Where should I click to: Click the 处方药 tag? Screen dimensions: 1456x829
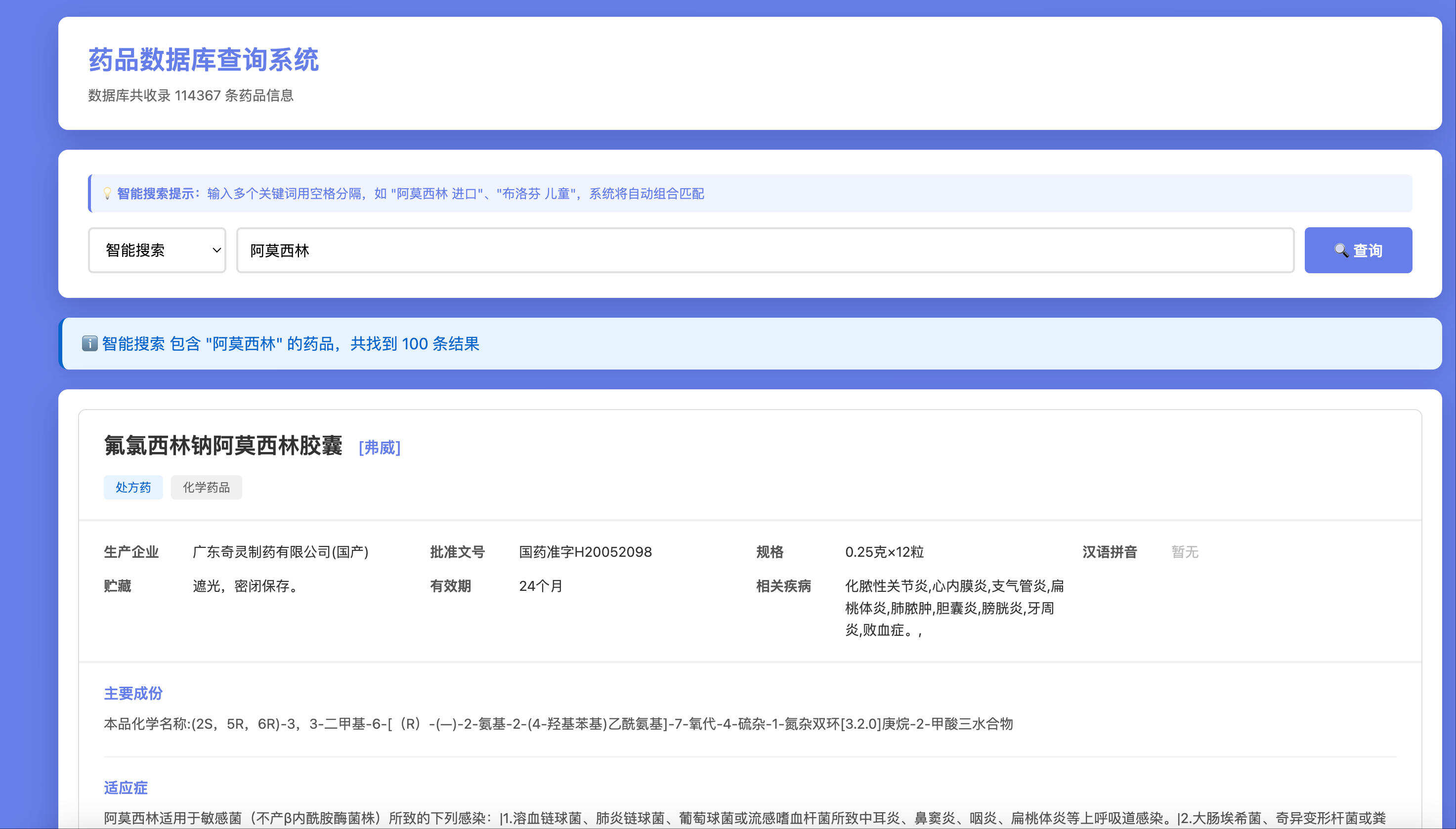(132, 488)
